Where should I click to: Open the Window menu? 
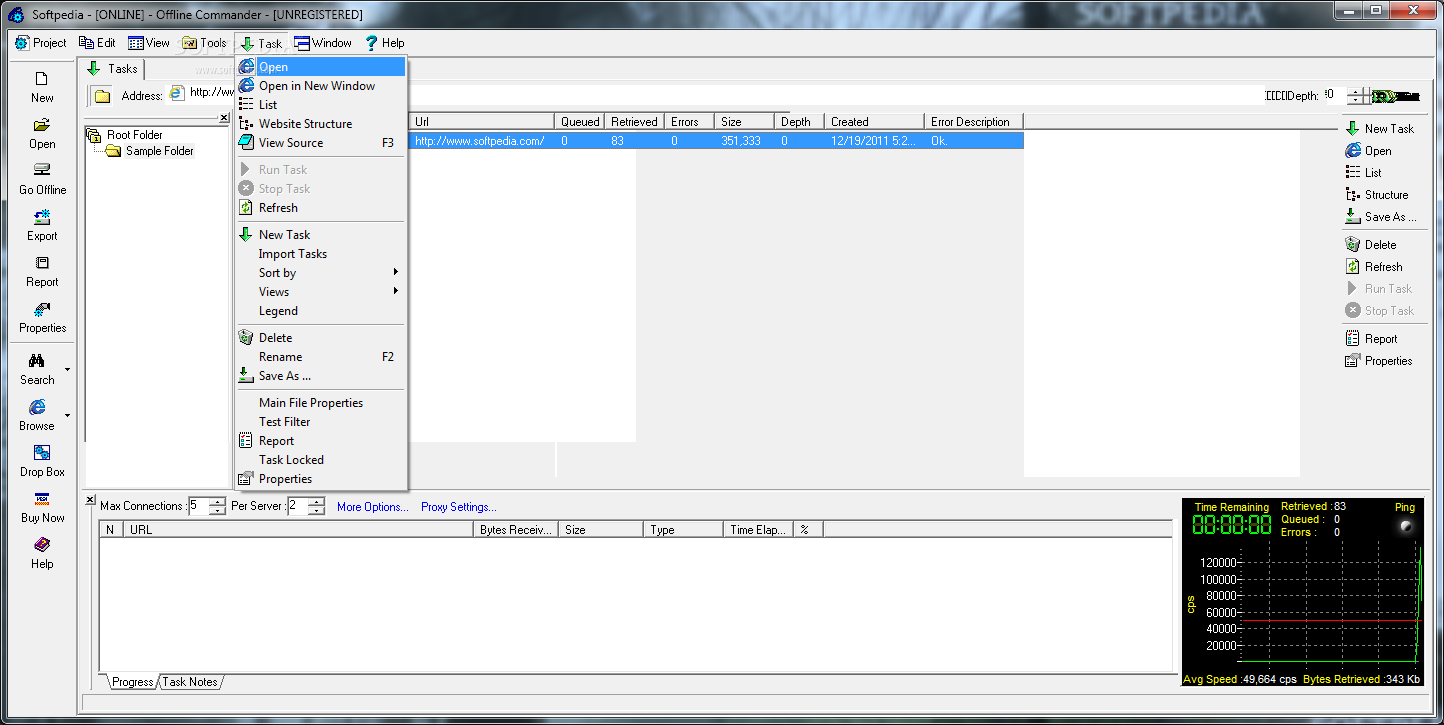coord(323,43)
